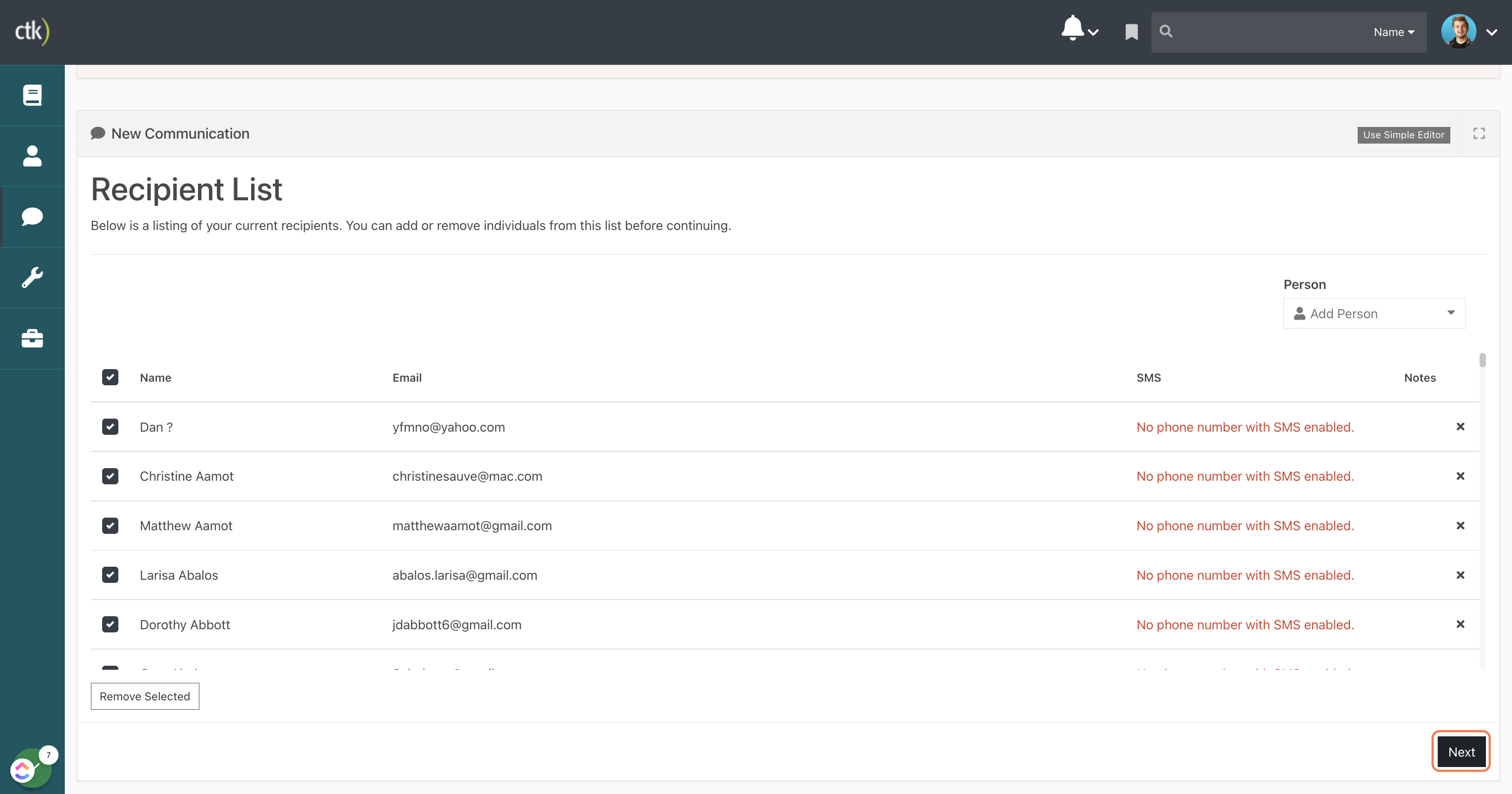Open the wrench tools sidebar icon
Image resolution: width=1512 pixels, height=794 pixels.
(x=32, y=277)
